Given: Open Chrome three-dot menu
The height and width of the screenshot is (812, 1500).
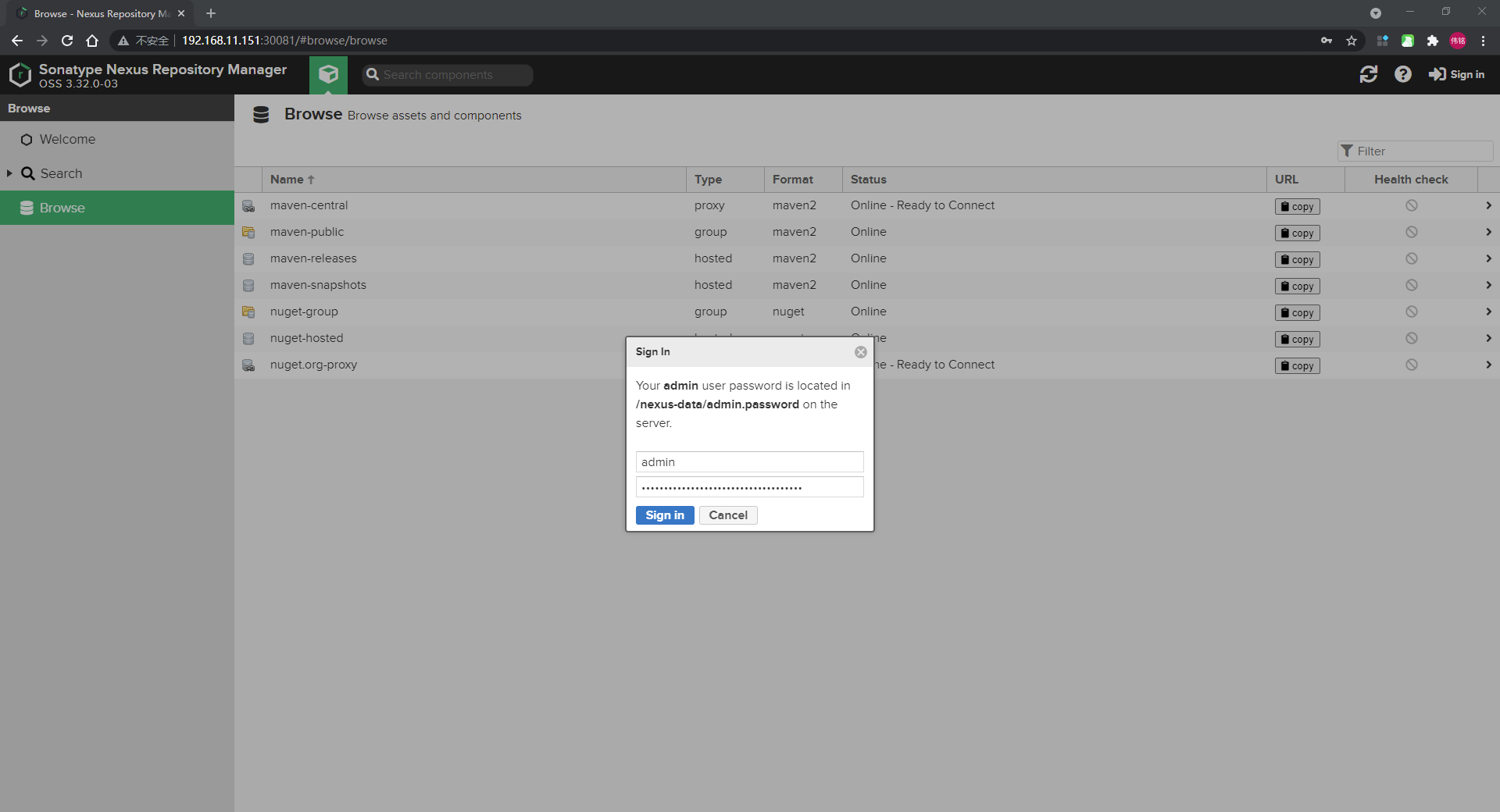Looking at the screenshot, I should [1483, 41].
